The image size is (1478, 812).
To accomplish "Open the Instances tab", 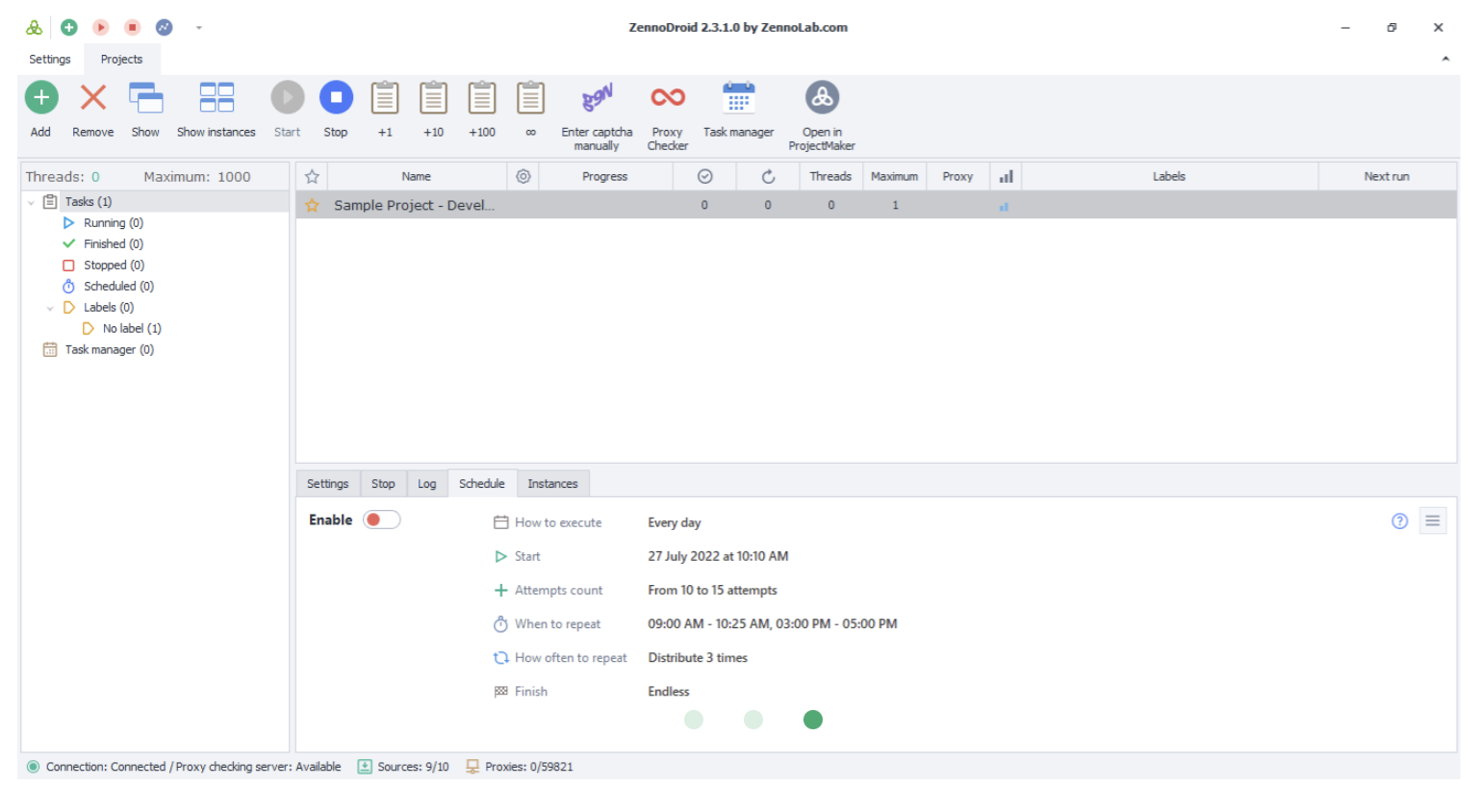I will coord(552,484).
